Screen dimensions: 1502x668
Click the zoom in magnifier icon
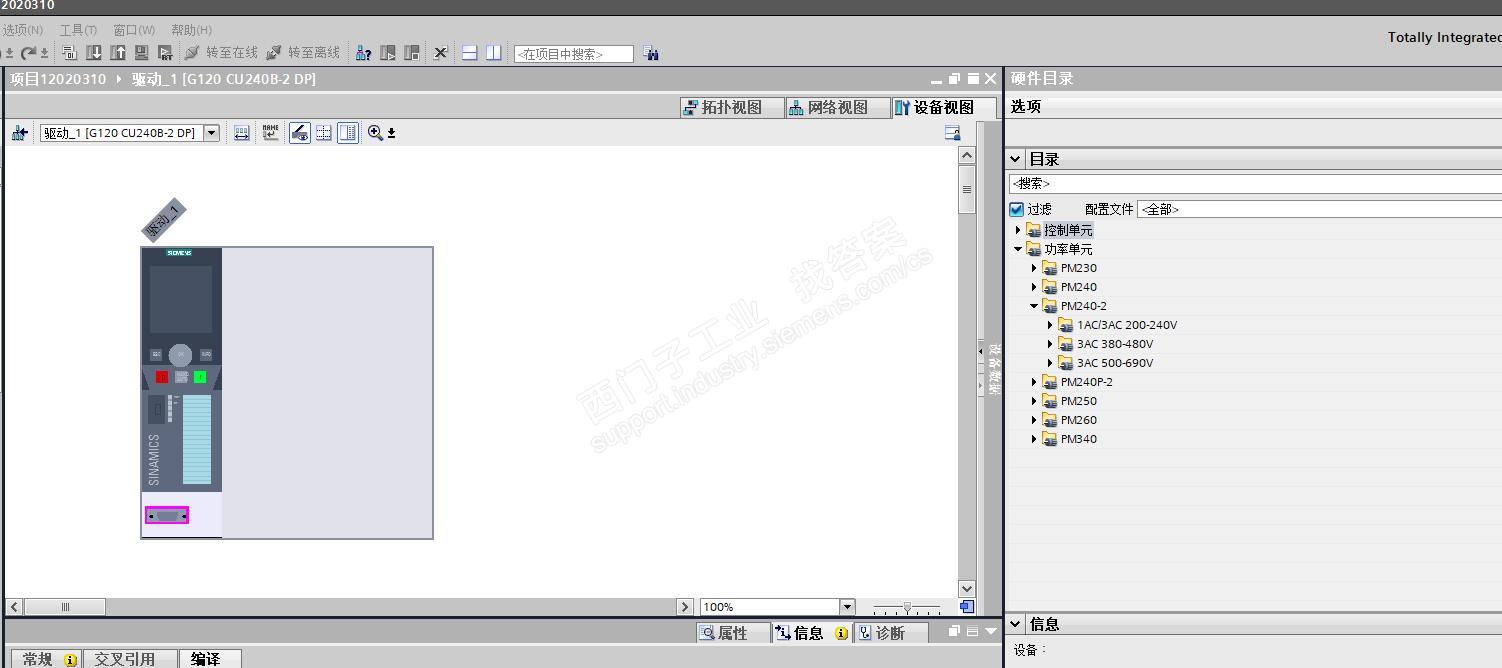coord(375,132)
